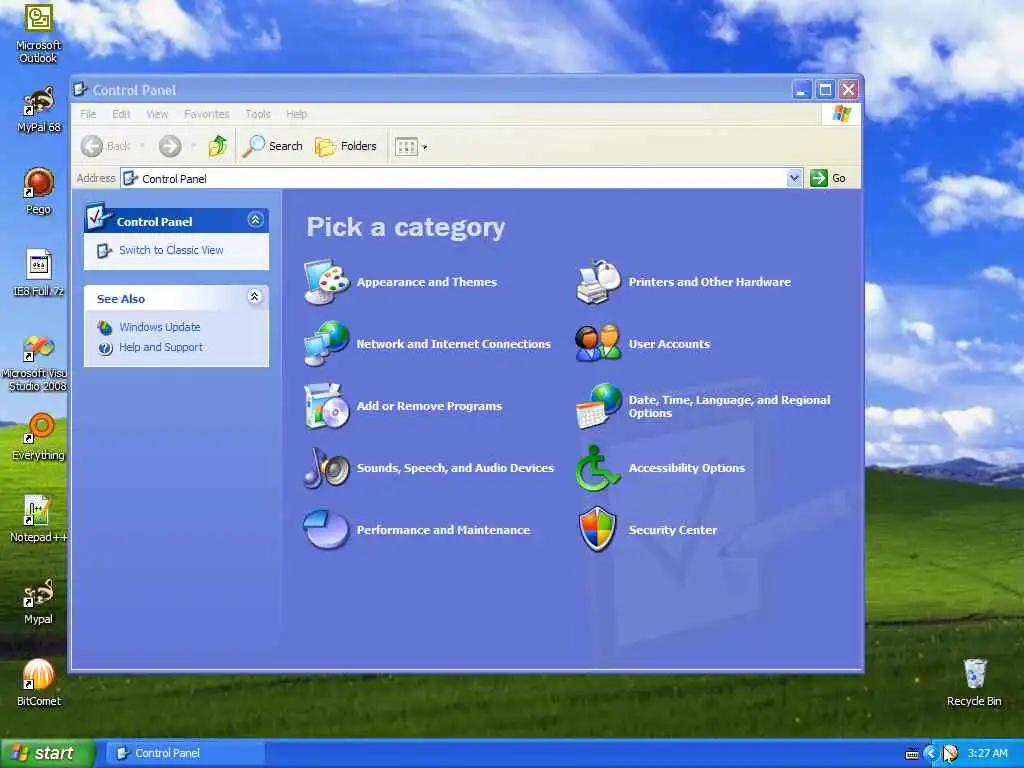The width and height of the screenshot is (1024, 768).
Task: Open the Appearance and Themes text link
Action: coord(426,282)
